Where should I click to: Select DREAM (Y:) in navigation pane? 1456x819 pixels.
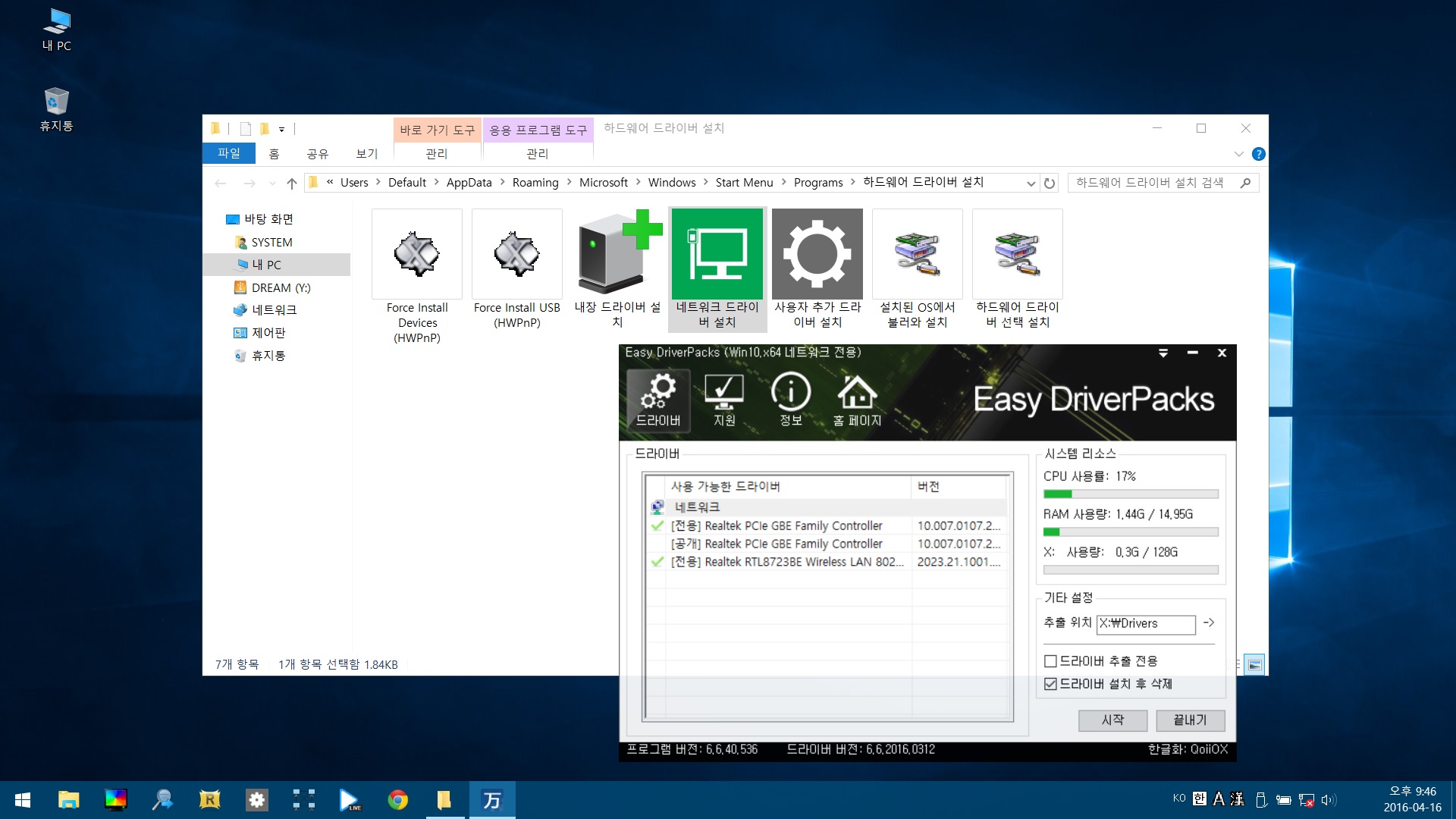pos(281,288)
